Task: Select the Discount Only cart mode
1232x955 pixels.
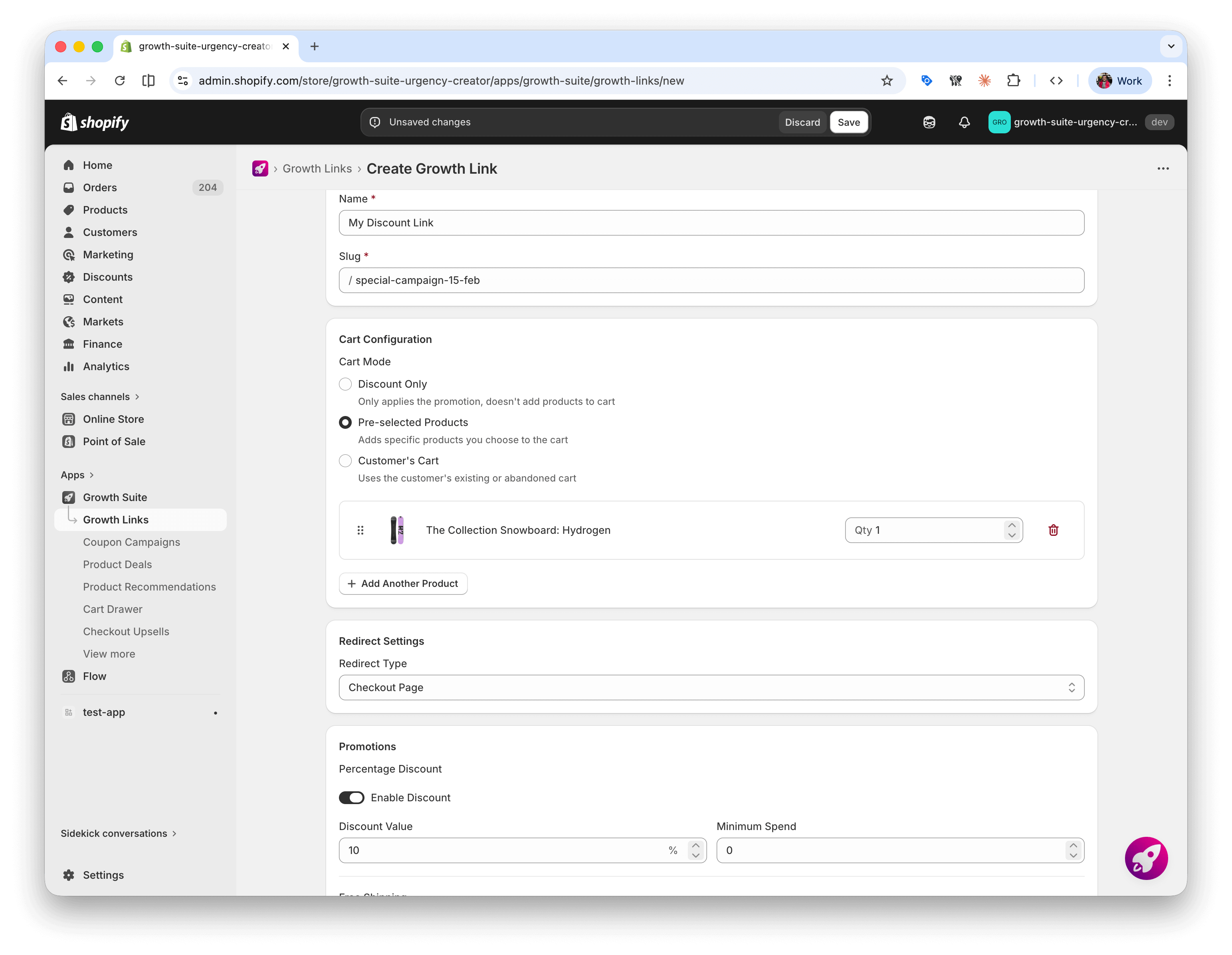Action: pos(345,384)
